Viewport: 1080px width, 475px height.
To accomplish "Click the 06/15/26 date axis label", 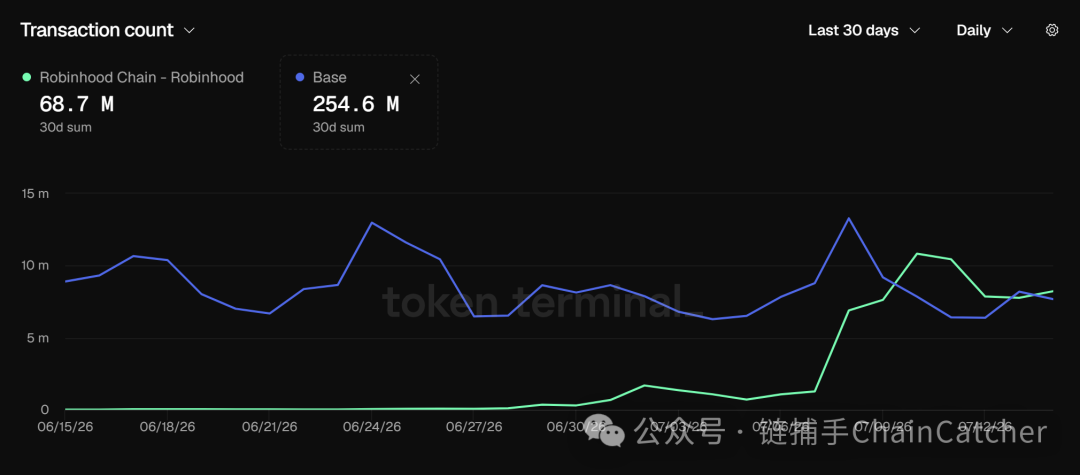I will click(64, 427).
